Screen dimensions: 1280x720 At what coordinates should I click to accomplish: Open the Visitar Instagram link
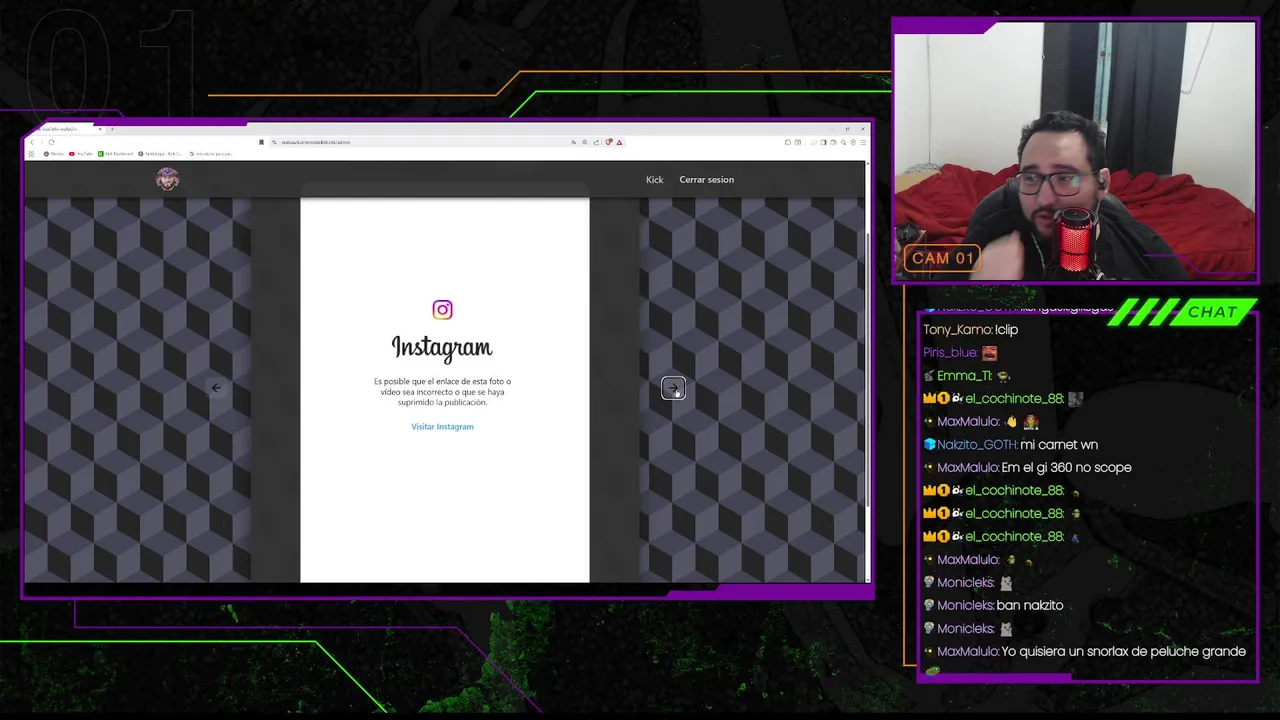[x=442, y=427]
